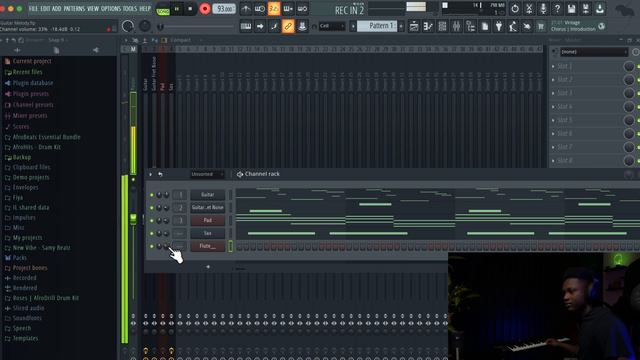Click the export download arrow icon
Image resolution: width=640 pixels, height=360 pixels.
tap(600, 9)
